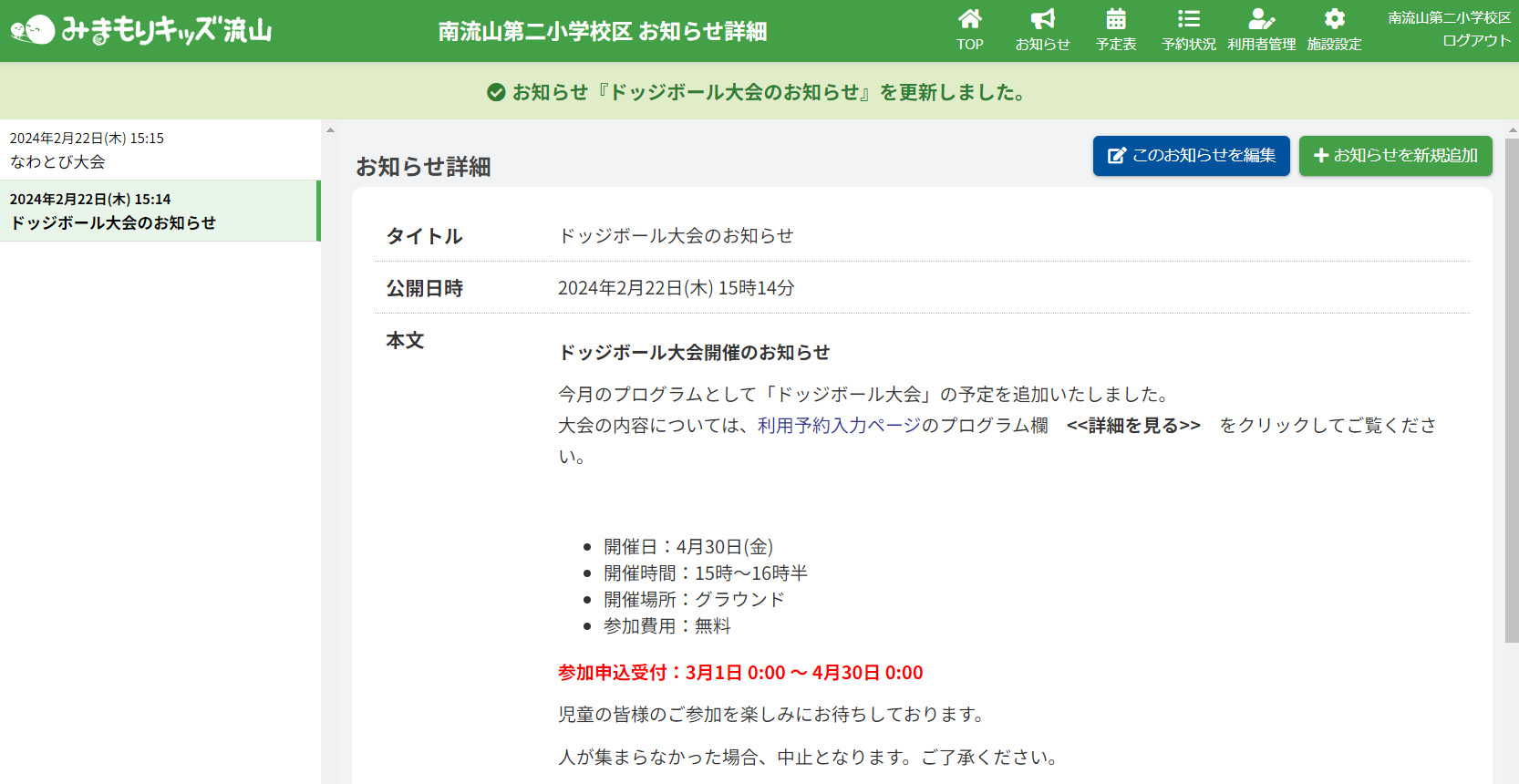Click the 予約状況 list icon

click(x=1188, y=19)
